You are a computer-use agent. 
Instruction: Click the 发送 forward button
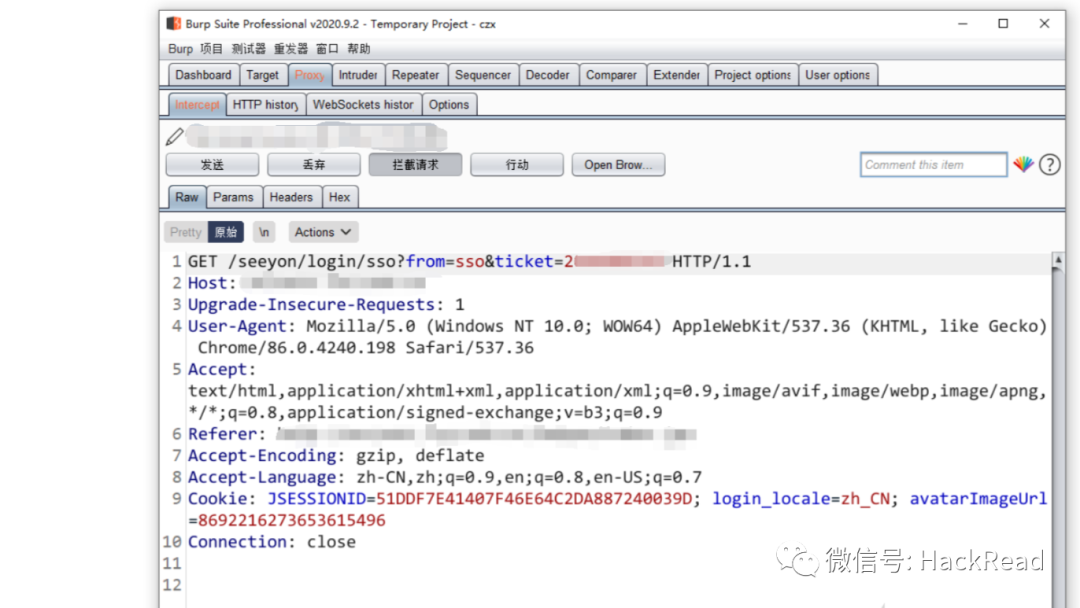click(212, 165)
